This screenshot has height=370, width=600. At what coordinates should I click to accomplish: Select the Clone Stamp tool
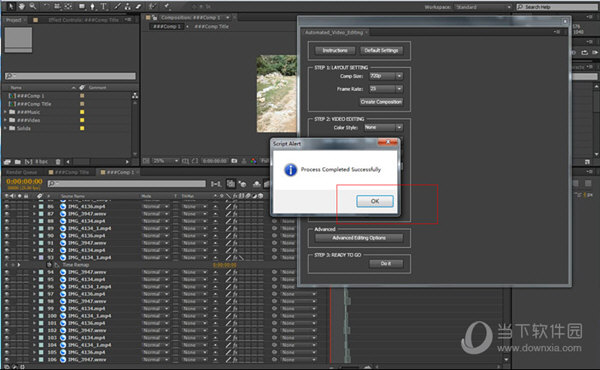click(x=128, y=7)
